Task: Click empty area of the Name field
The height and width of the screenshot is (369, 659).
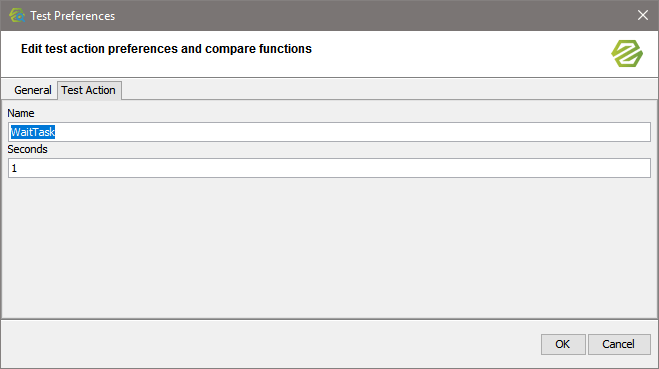Action: [x=353, y=132]
